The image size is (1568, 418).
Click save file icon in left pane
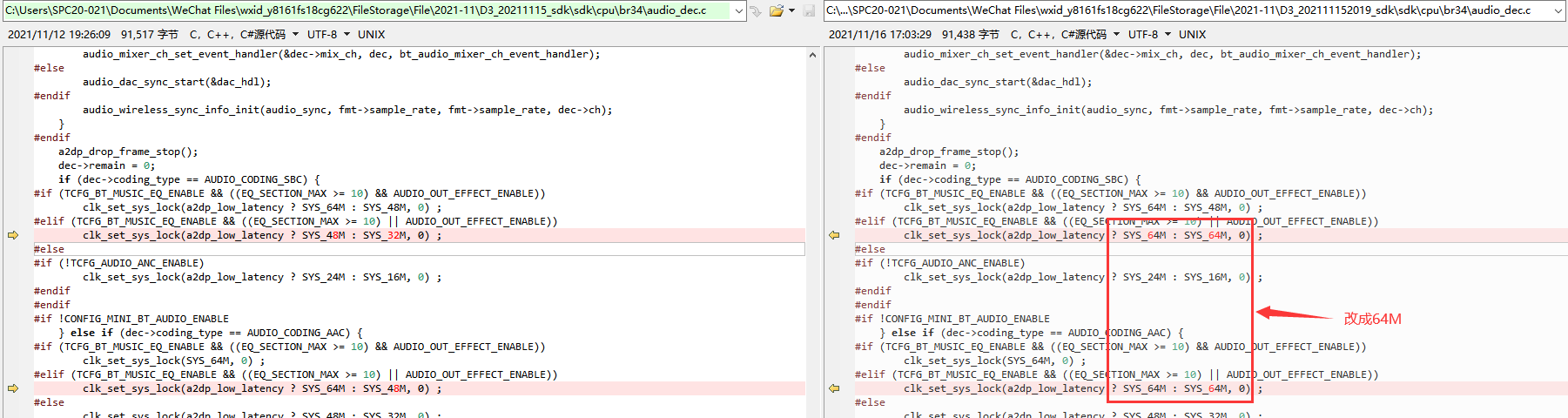point(809,11)
